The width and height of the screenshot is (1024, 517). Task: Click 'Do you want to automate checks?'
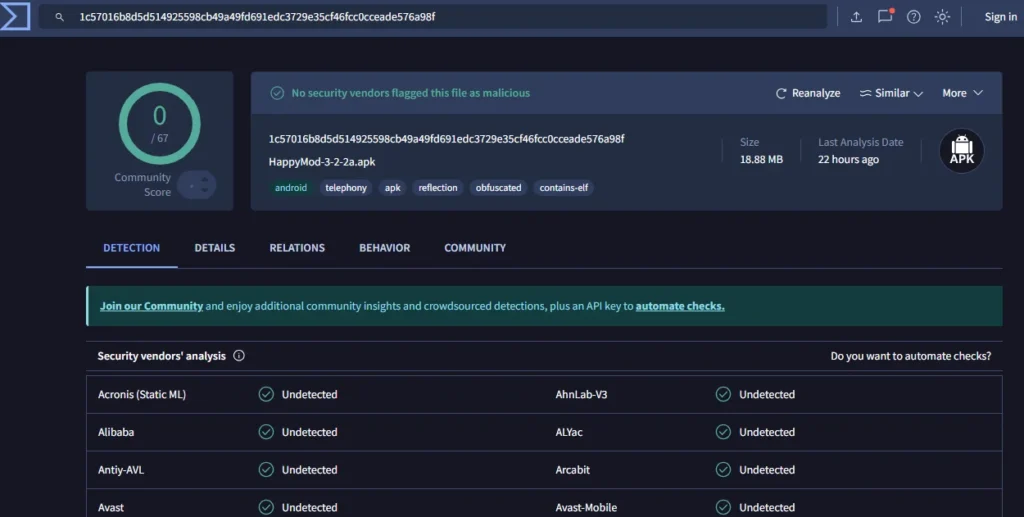[x=910, y=356]
